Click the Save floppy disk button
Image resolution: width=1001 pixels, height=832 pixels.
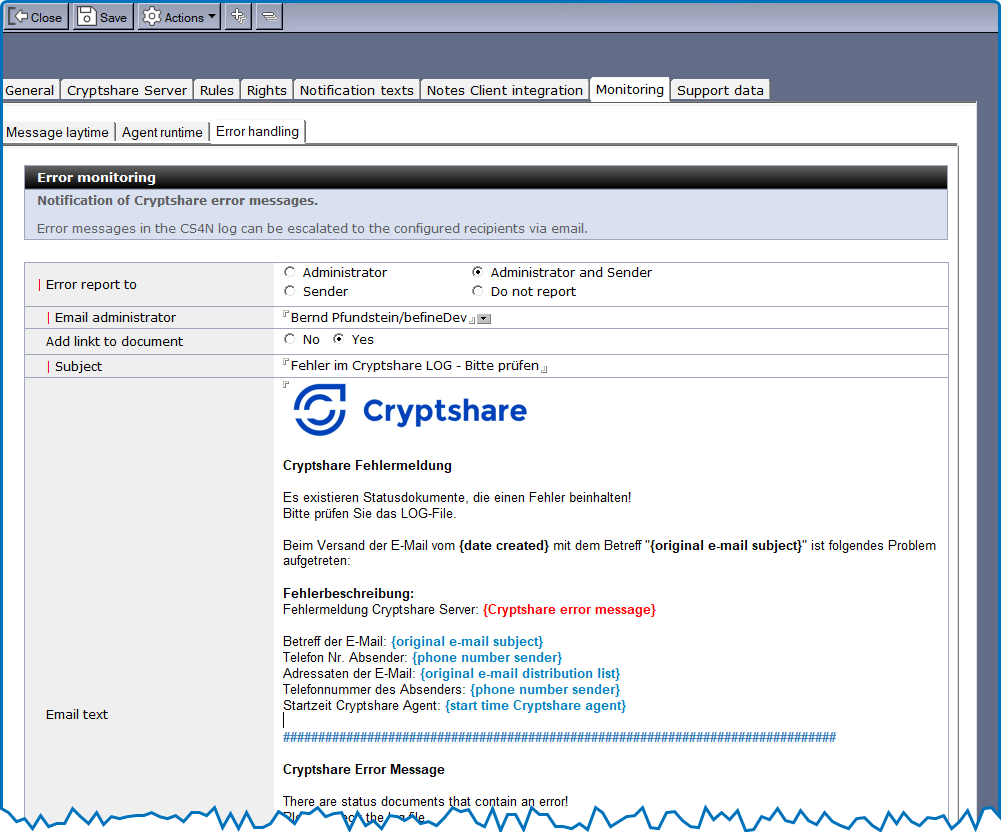103,17
